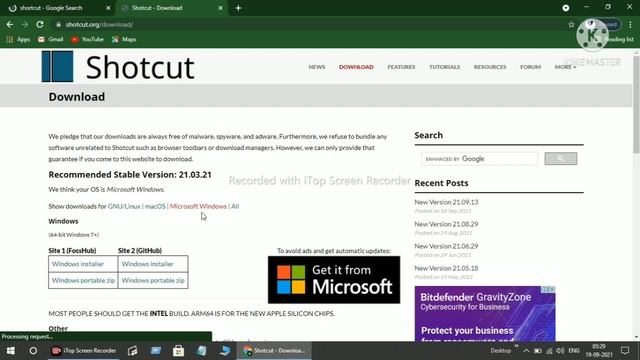This screenshot has height=360, width=640.
Task: Open volume tray icon
Action: tap(560, 351)
